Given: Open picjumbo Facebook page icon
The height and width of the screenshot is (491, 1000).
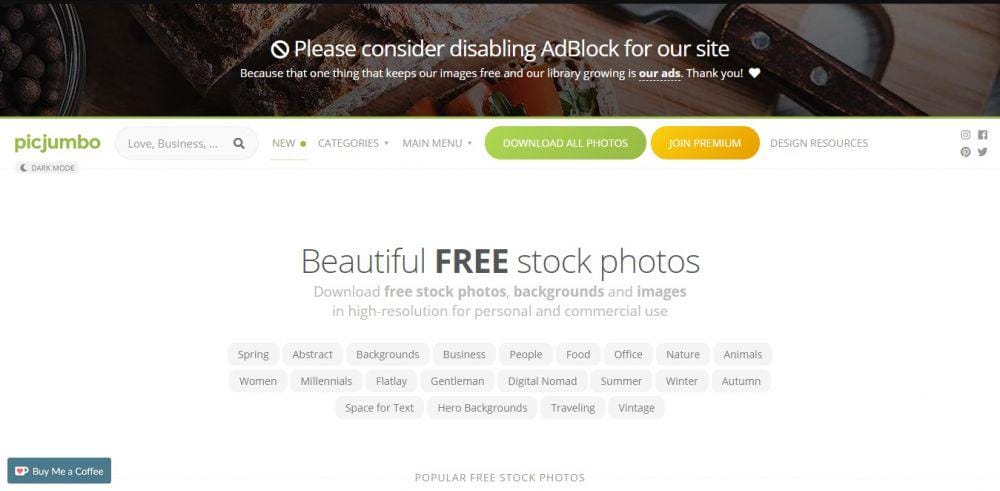Looking at the screenshot, I should pos(982,135).
